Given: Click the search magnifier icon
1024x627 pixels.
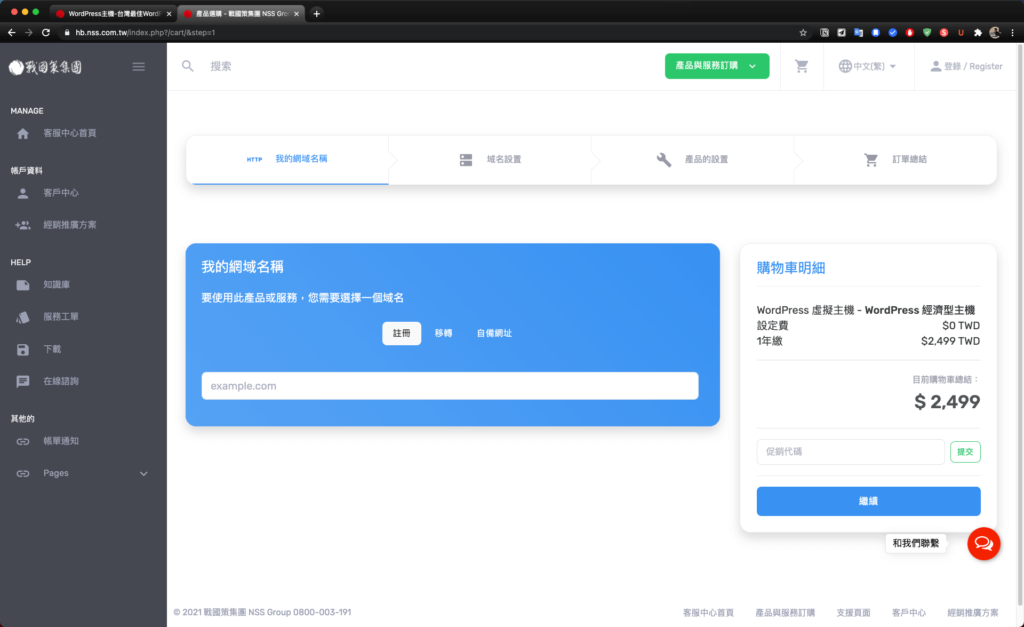Looking at the screenshot, I should [187, 66].
